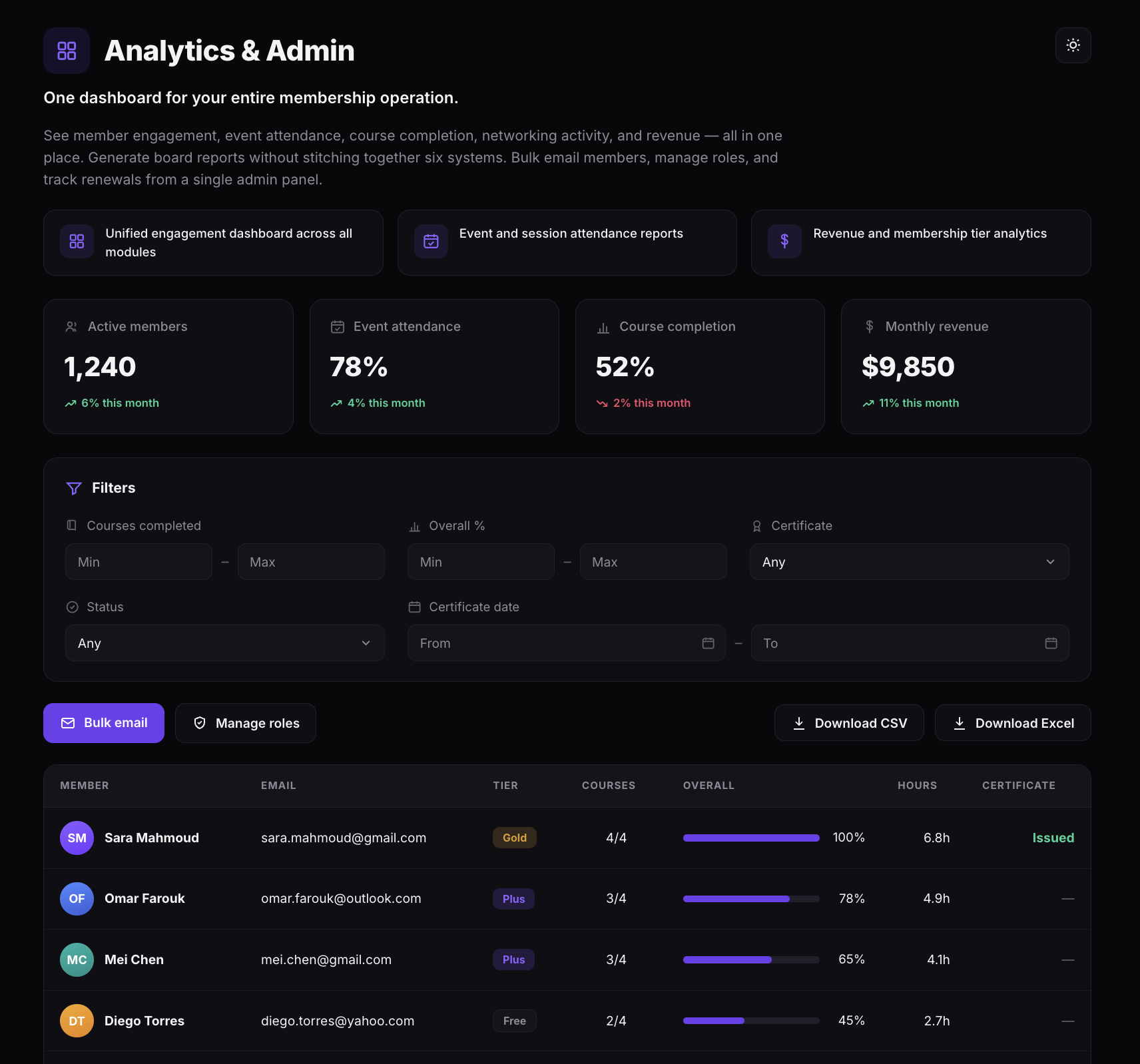
Task: Click the Filters funnel icon
Action: [74, 488]
